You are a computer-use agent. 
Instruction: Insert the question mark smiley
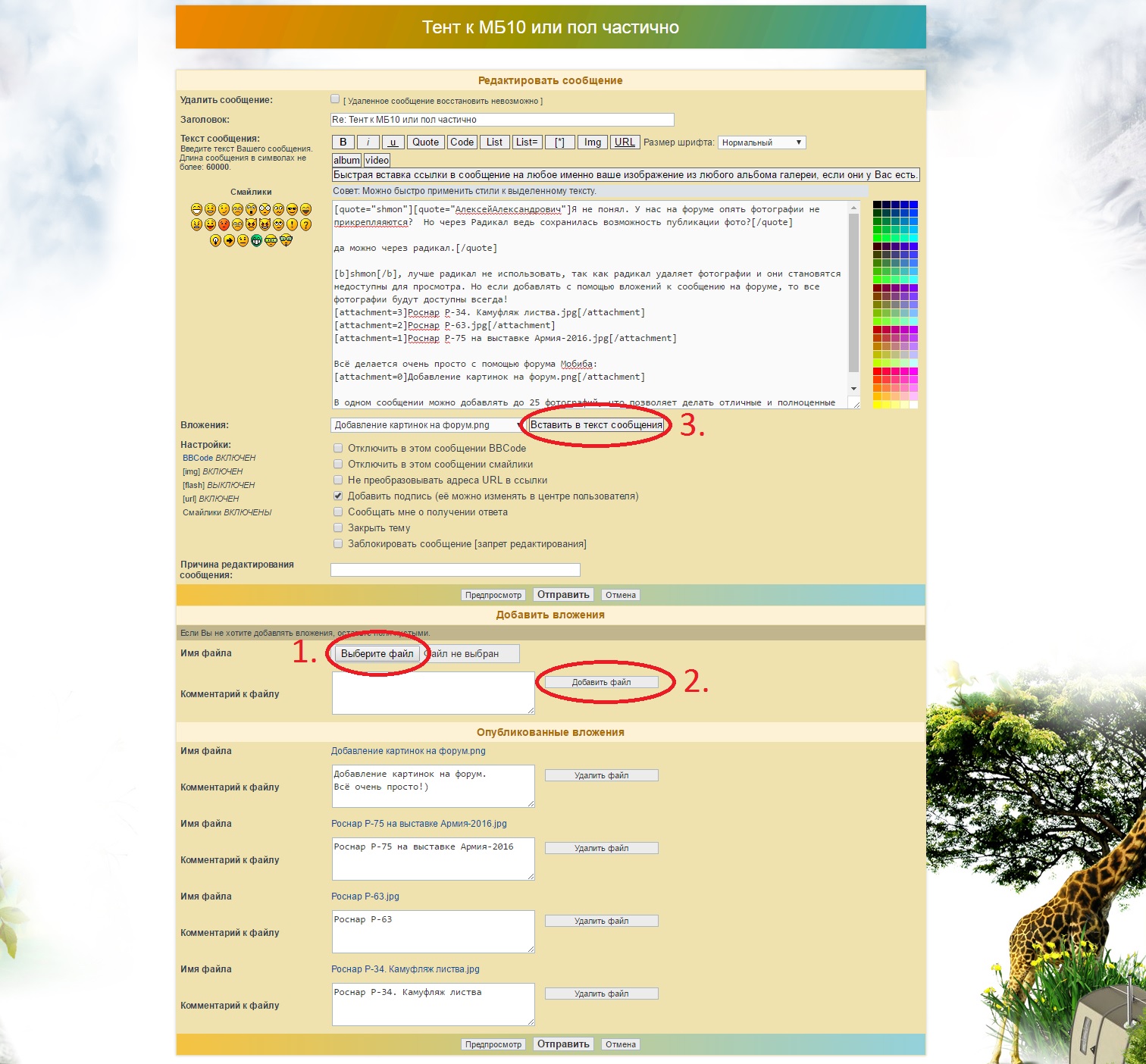pos(305,224)
